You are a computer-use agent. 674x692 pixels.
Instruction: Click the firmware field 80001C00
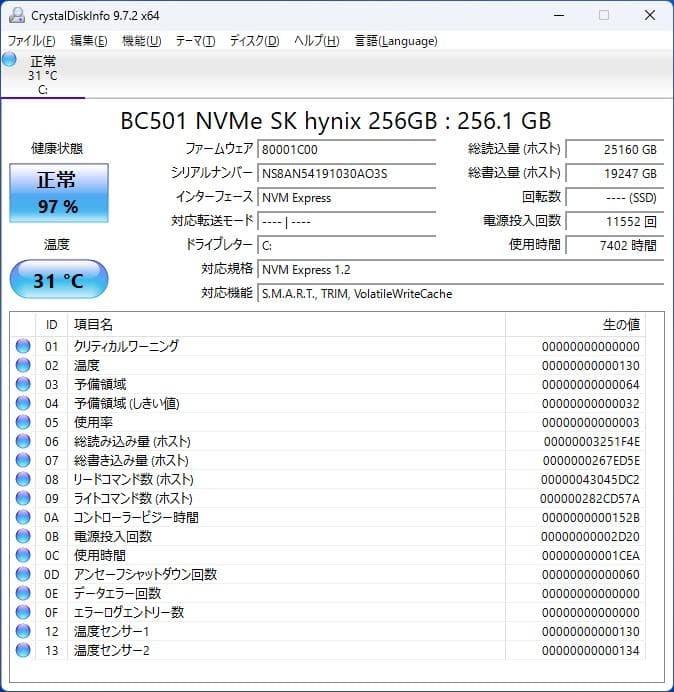[x=346, y=150]
